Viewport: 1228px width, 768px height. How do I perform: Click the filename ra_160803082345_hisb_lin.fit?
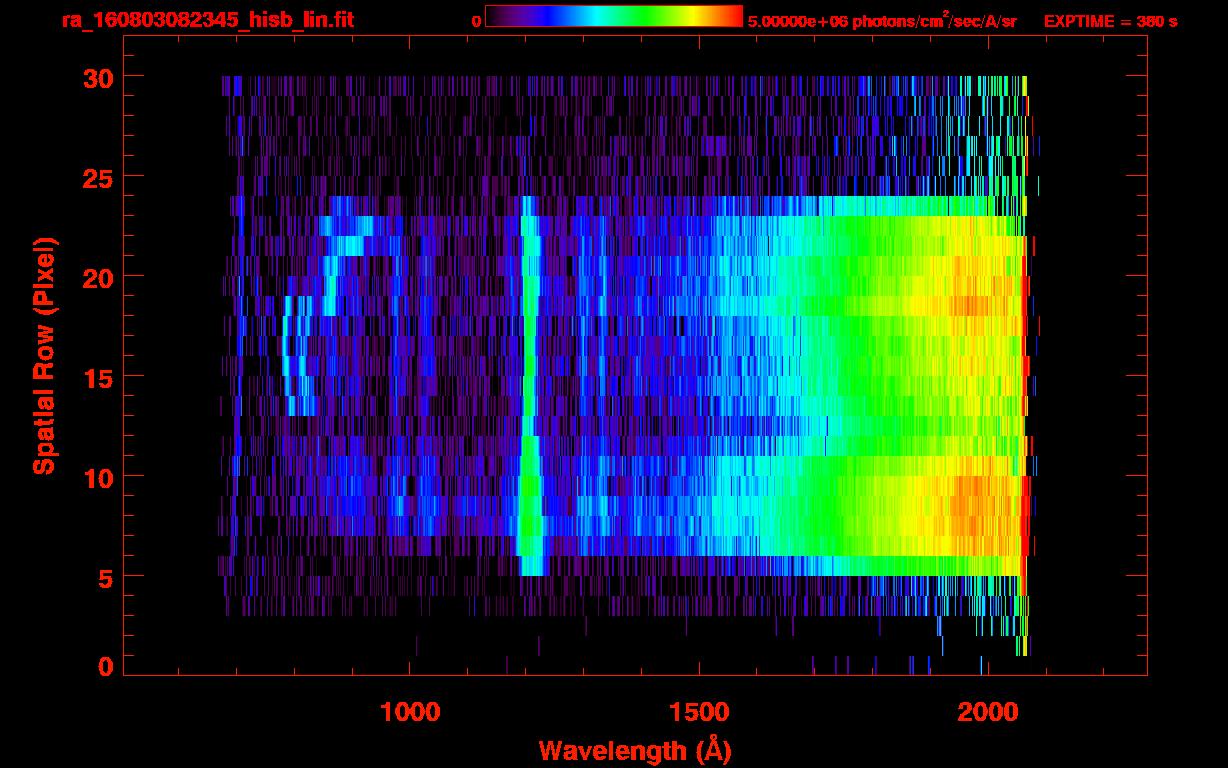pos(207,20)
